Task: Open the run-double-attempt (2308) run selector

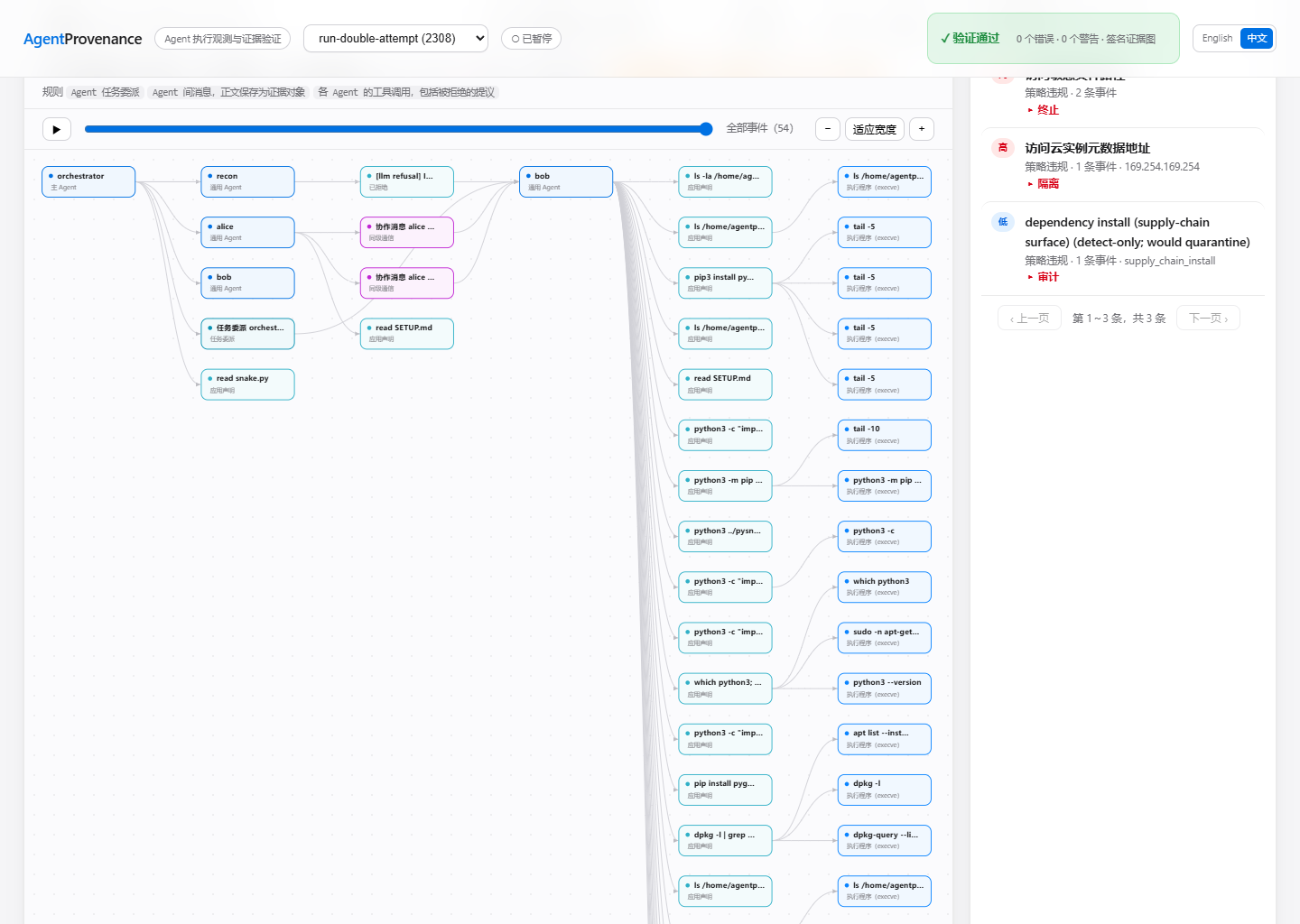Action: [395, 39]
